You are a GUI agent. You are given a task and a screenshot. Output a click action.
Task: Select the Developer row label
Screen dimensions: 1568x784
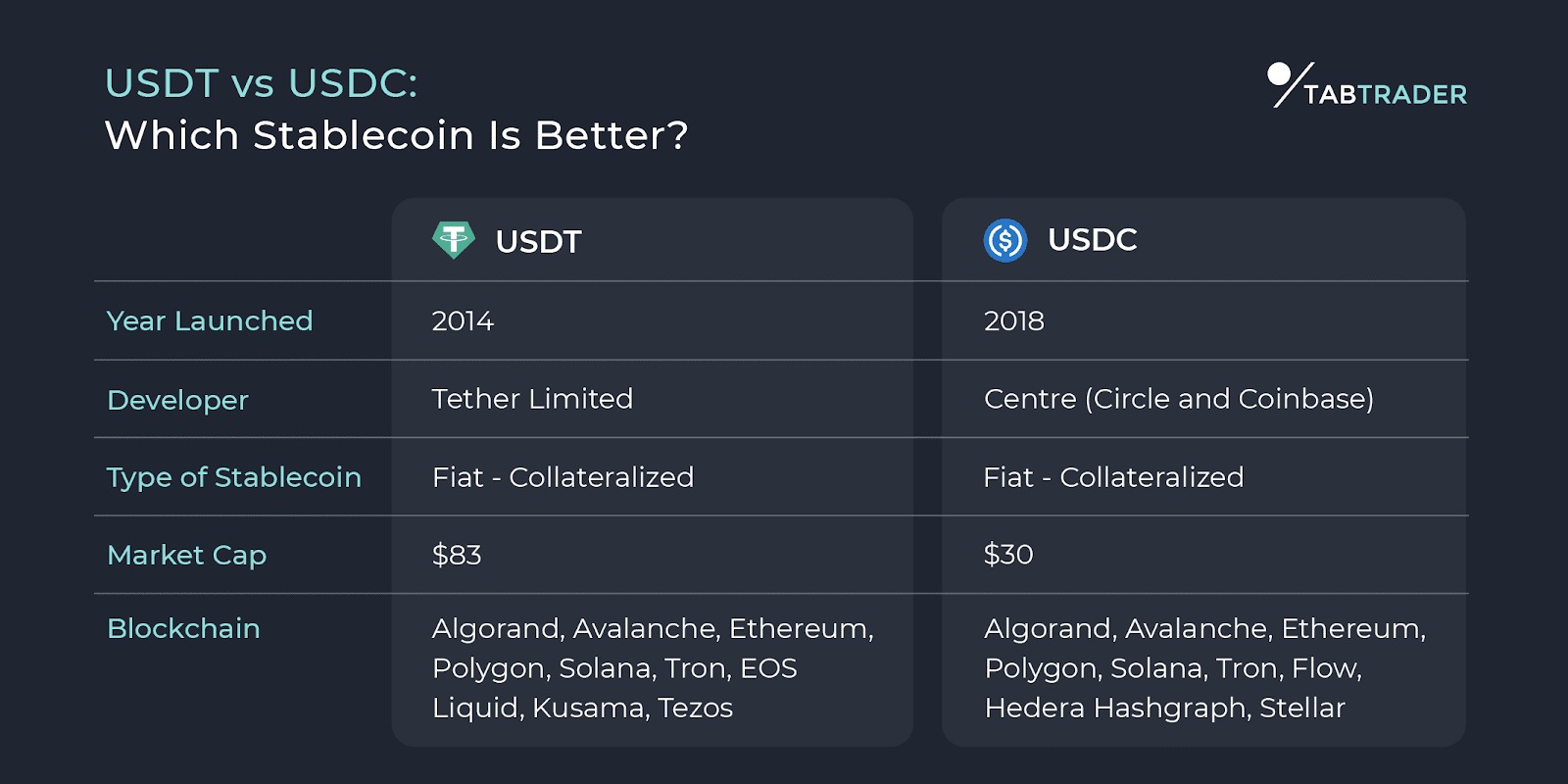[x=177, y=400]
